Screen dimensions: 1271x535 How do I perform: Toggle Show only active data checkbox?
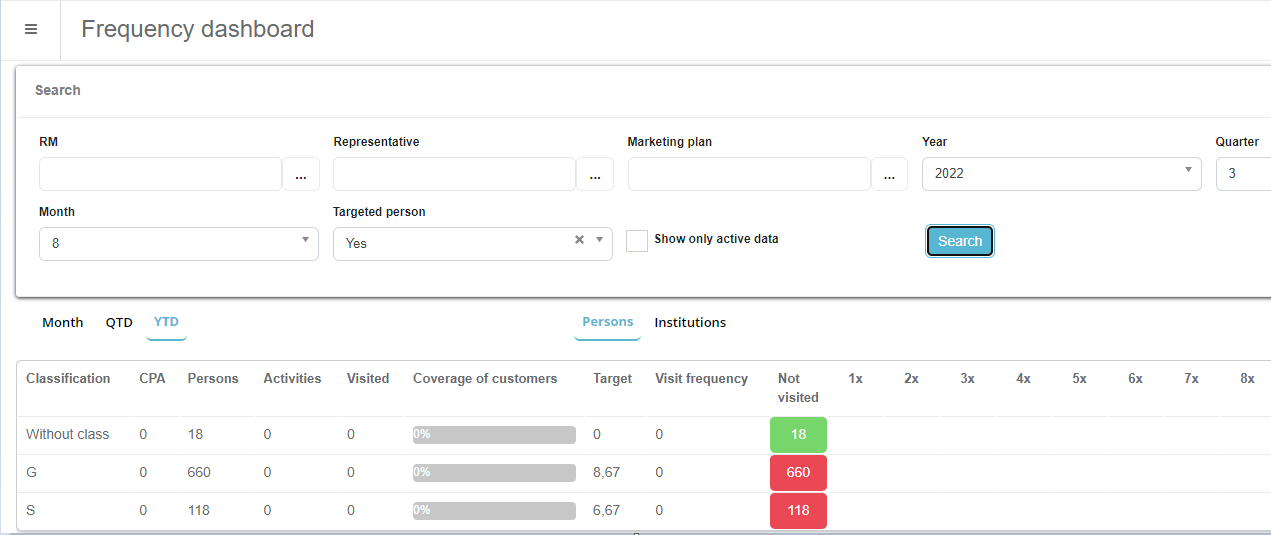coord(637,241)
